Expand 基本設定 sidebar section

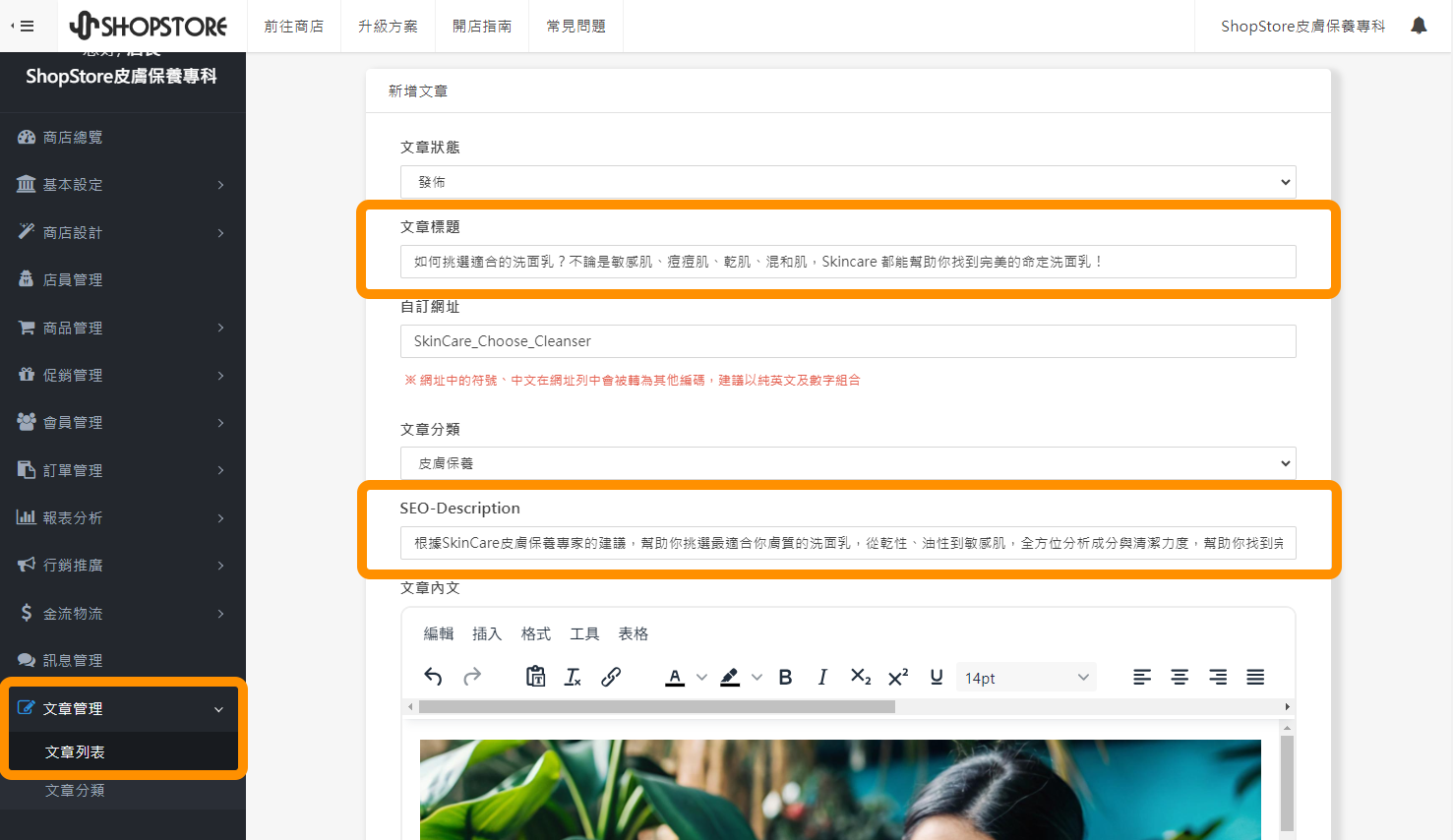[123, 185]
